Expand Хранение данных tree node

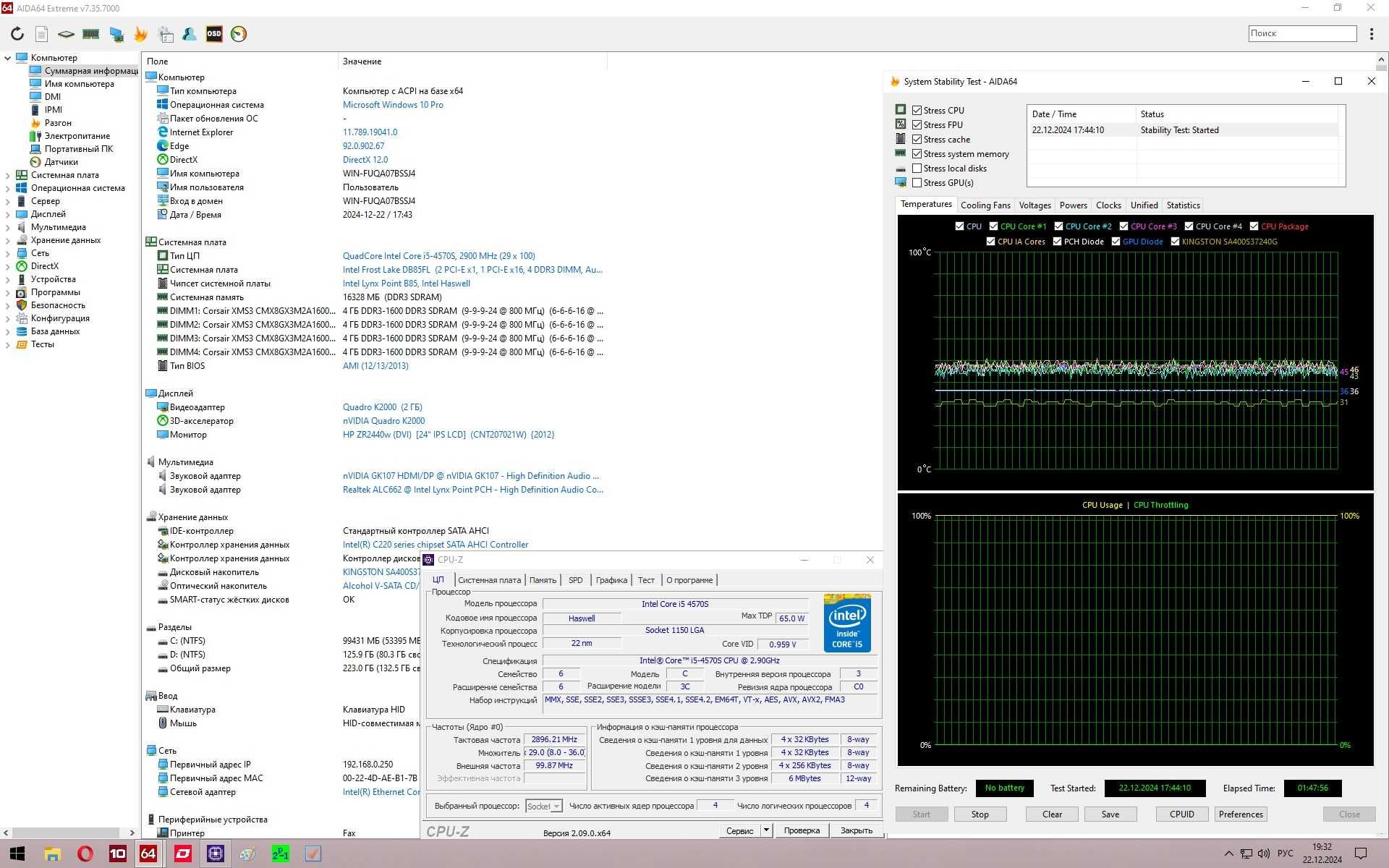click(x=7, y=240)
